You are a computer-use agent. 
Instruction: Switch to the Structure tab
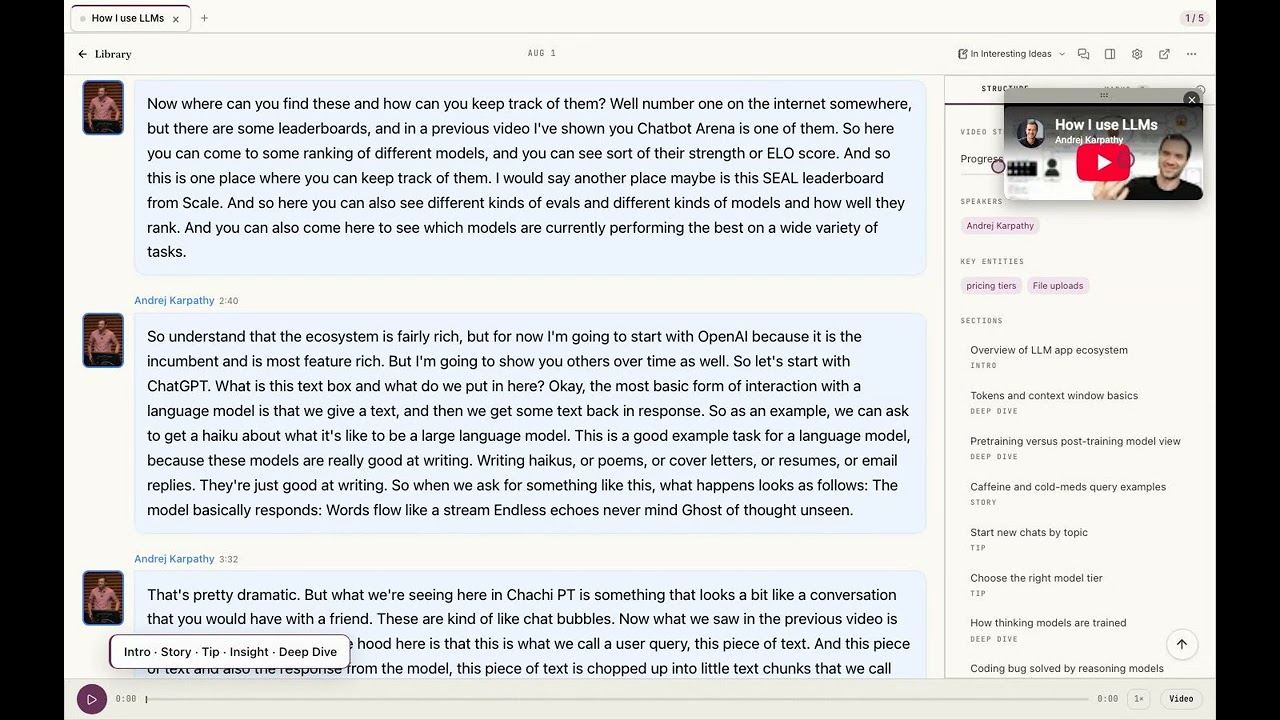pos(1004,89)
